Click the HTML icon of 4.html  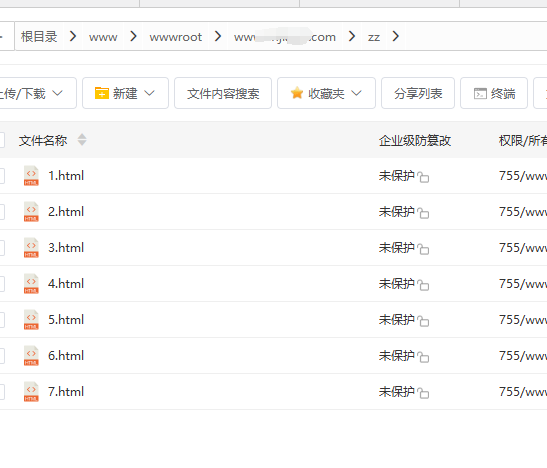coord(31,284)
